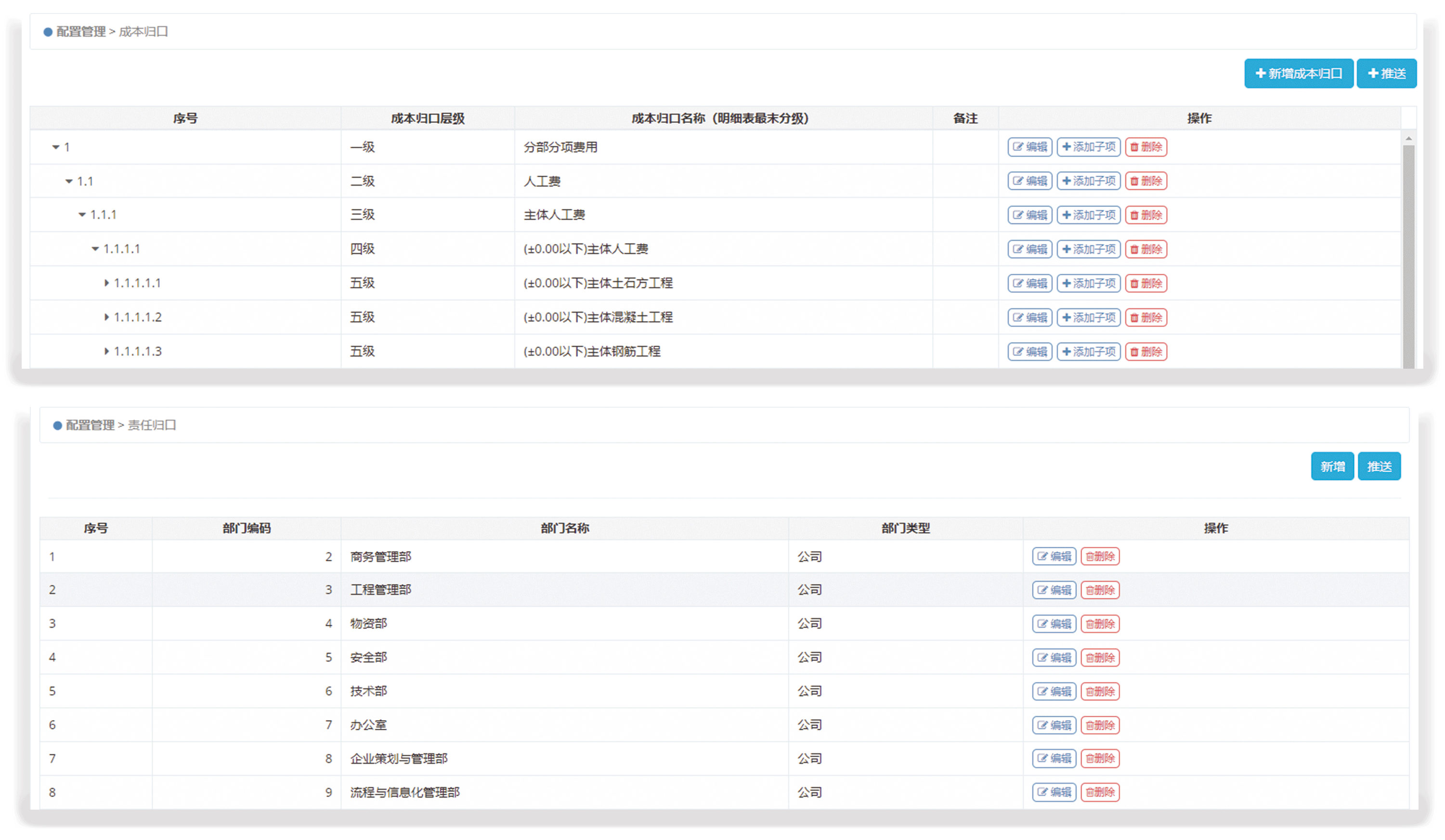Click trash delete icon for 主体人工费 row
Screen dimensions: 1445x840
click(1133, 215)
